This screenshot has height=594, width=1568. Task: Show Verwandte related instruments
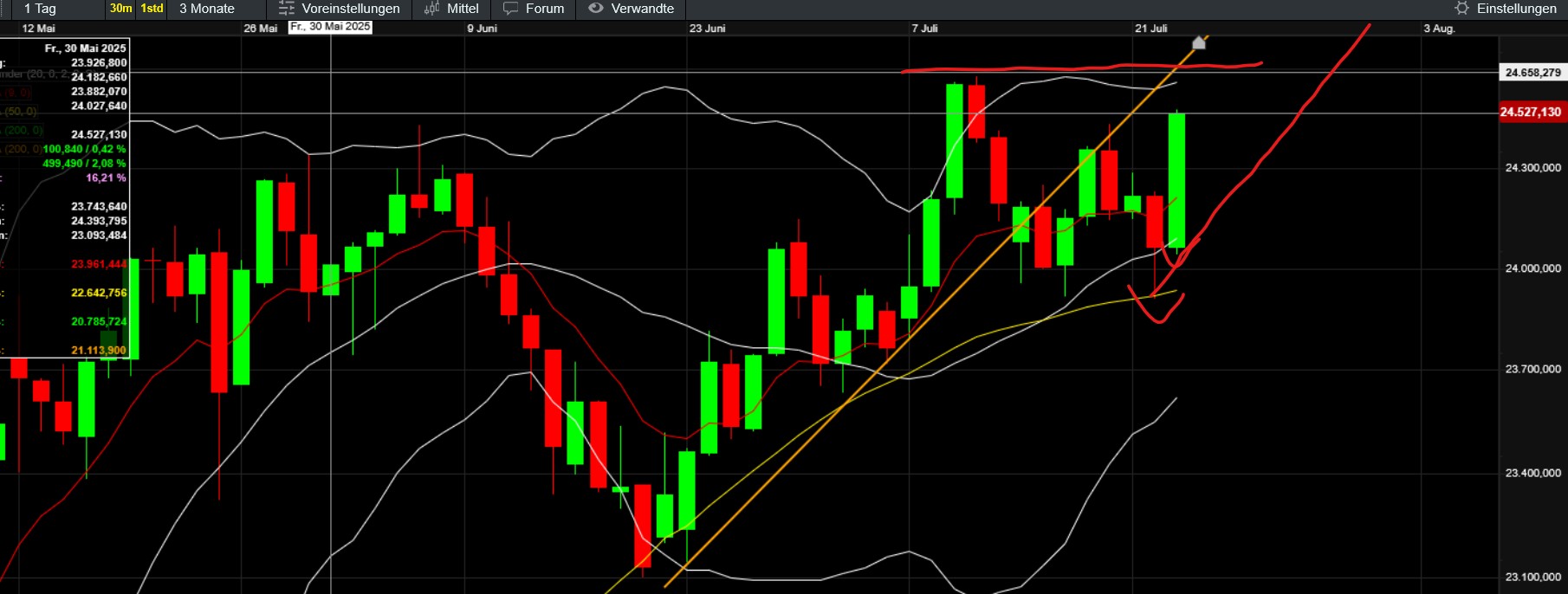(631, 9)
